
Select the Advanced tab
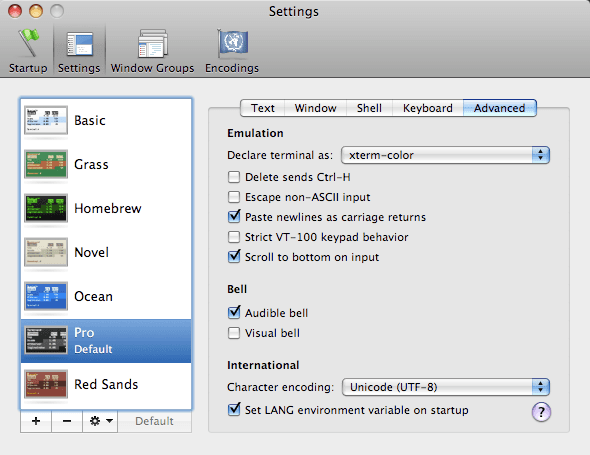[x=500, y=108]
